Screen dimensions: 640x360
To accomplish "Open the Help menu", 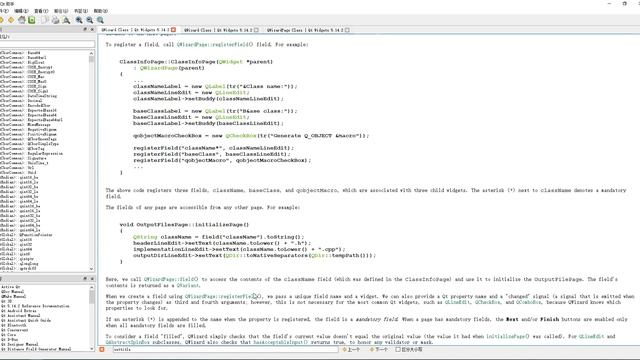I will point(100,11).
